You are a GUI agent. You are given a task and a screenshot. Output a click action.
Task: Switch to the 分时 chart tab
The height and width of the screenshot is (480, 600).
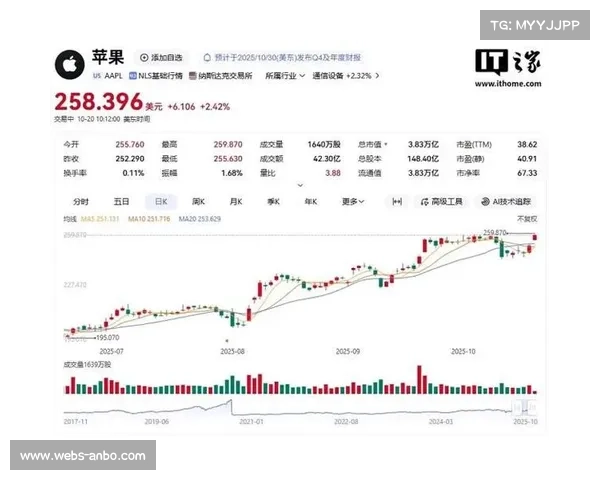coord(81,201)
